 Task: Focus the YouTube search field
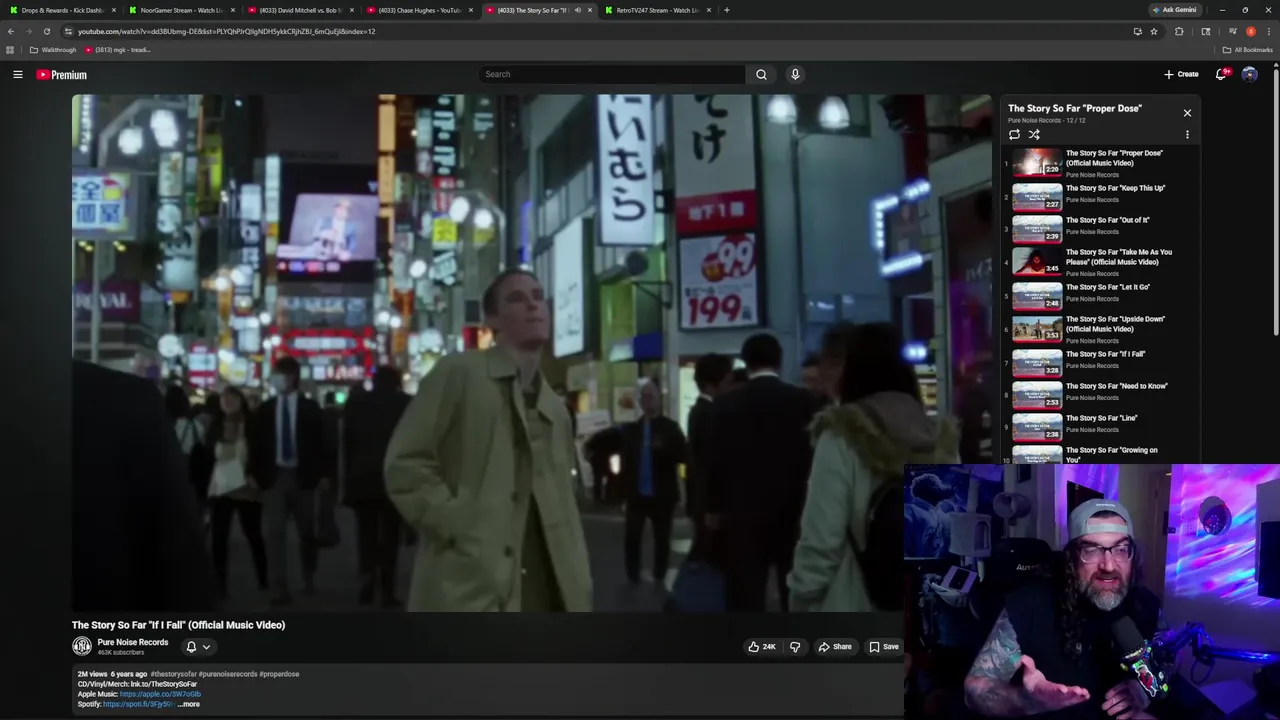point(612,74)
